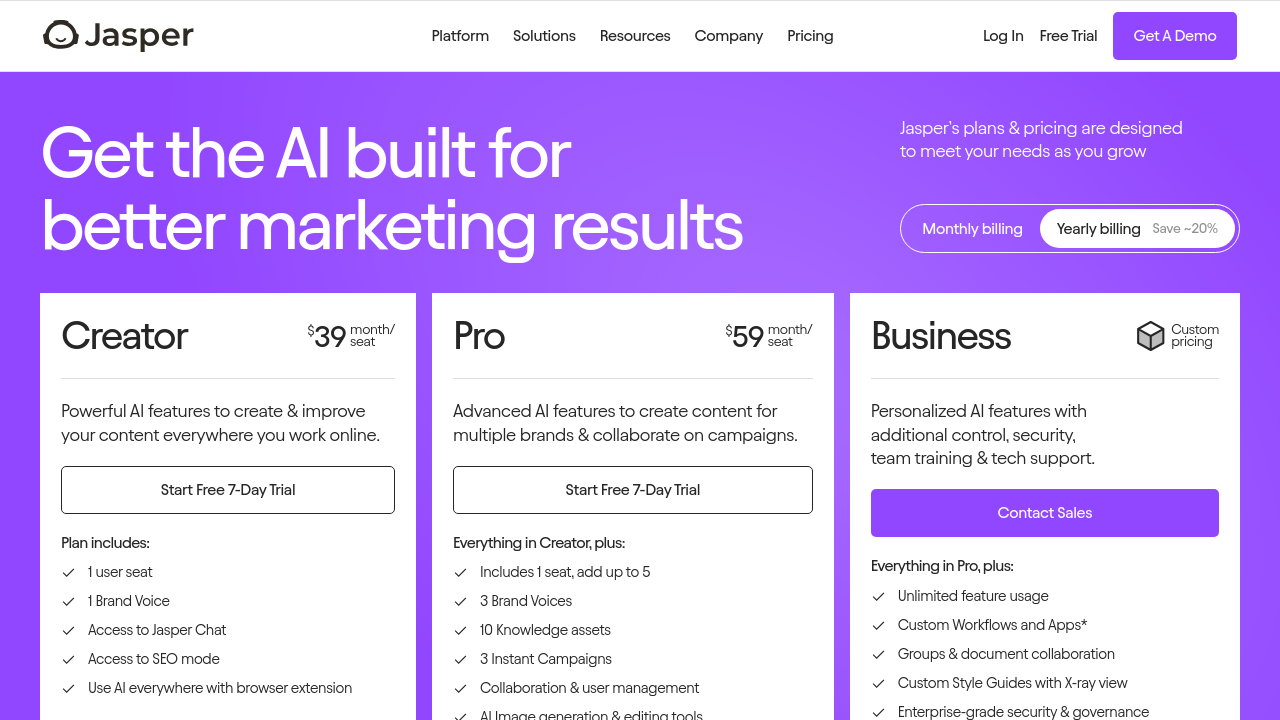Image resolution: width=1280 pixels, height=720 pixels.
Task: Open the Platform menu
Action: pos(460,36)
